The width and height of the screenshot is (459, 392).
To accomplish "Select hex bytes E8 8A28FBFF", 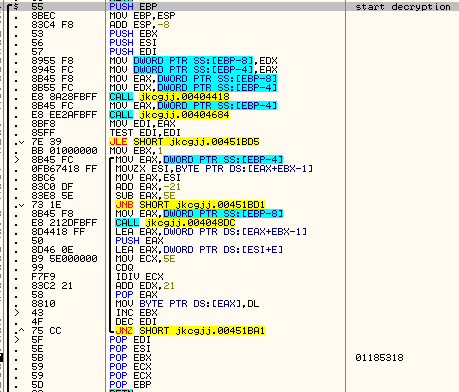I will (64, 97).
